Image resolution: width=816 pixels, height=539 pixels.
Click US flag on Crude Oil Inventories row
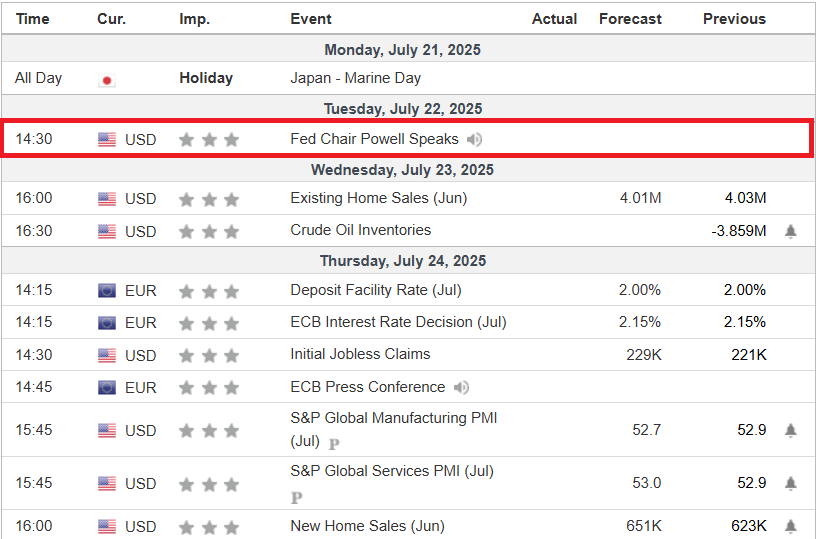107,232
